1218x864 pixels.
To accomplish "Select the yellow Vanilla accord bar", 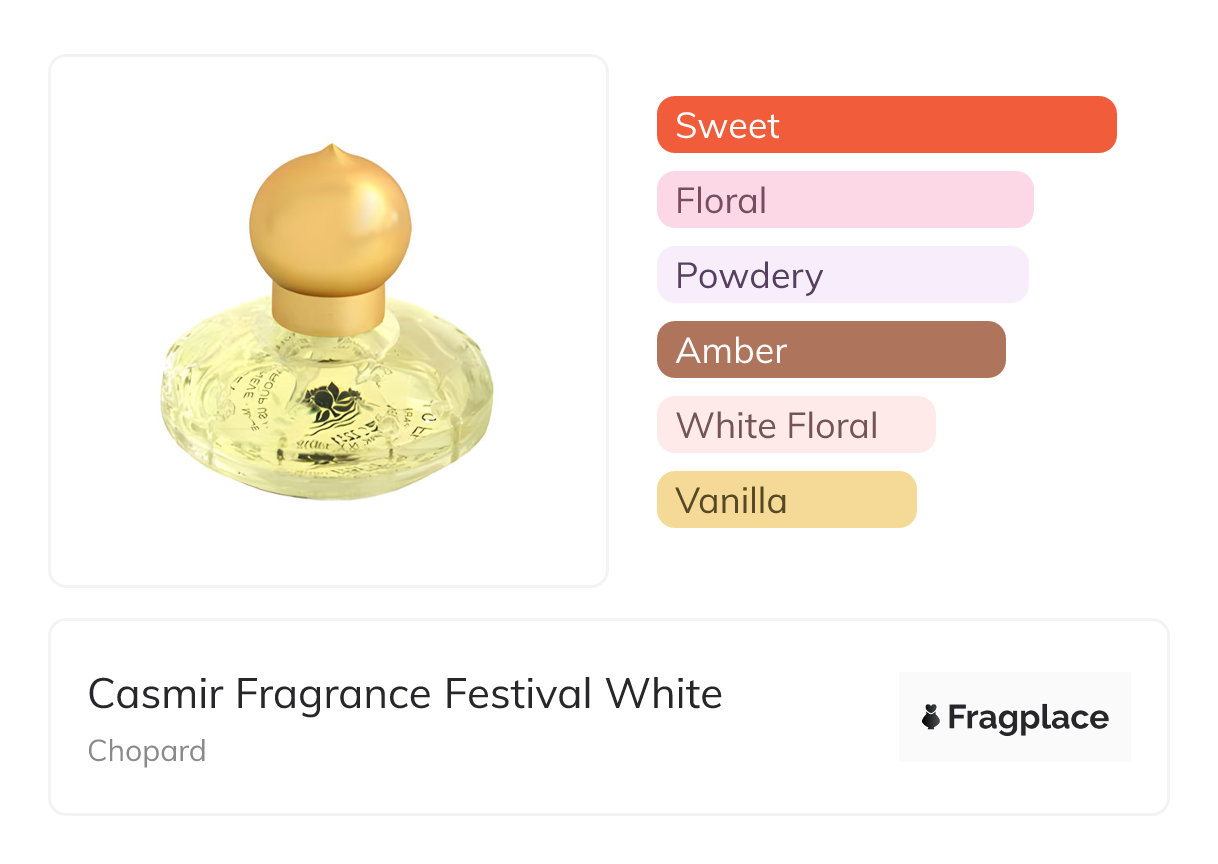I will pos(786,500).
